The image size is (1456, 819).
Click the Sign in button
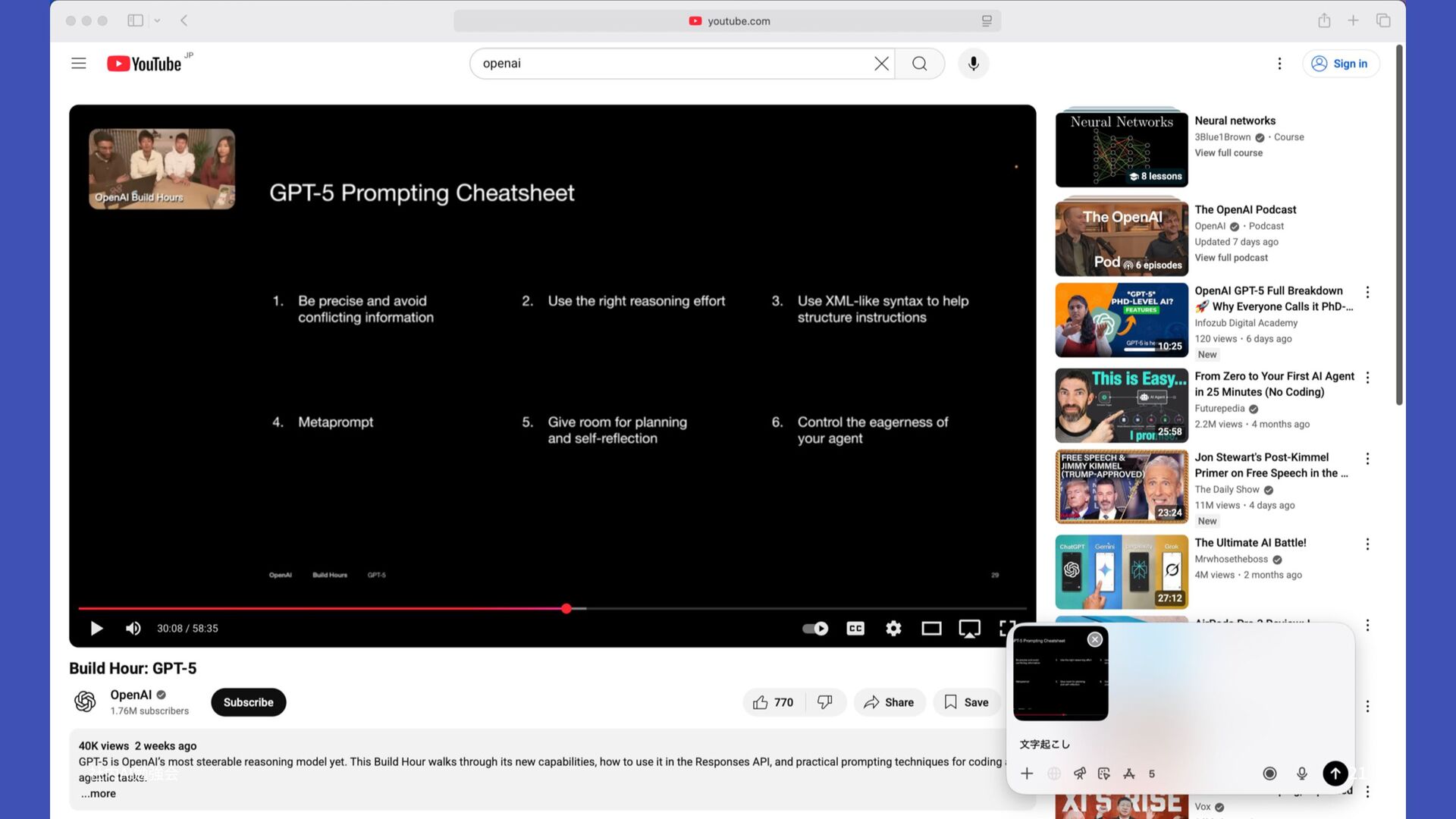1341,64
